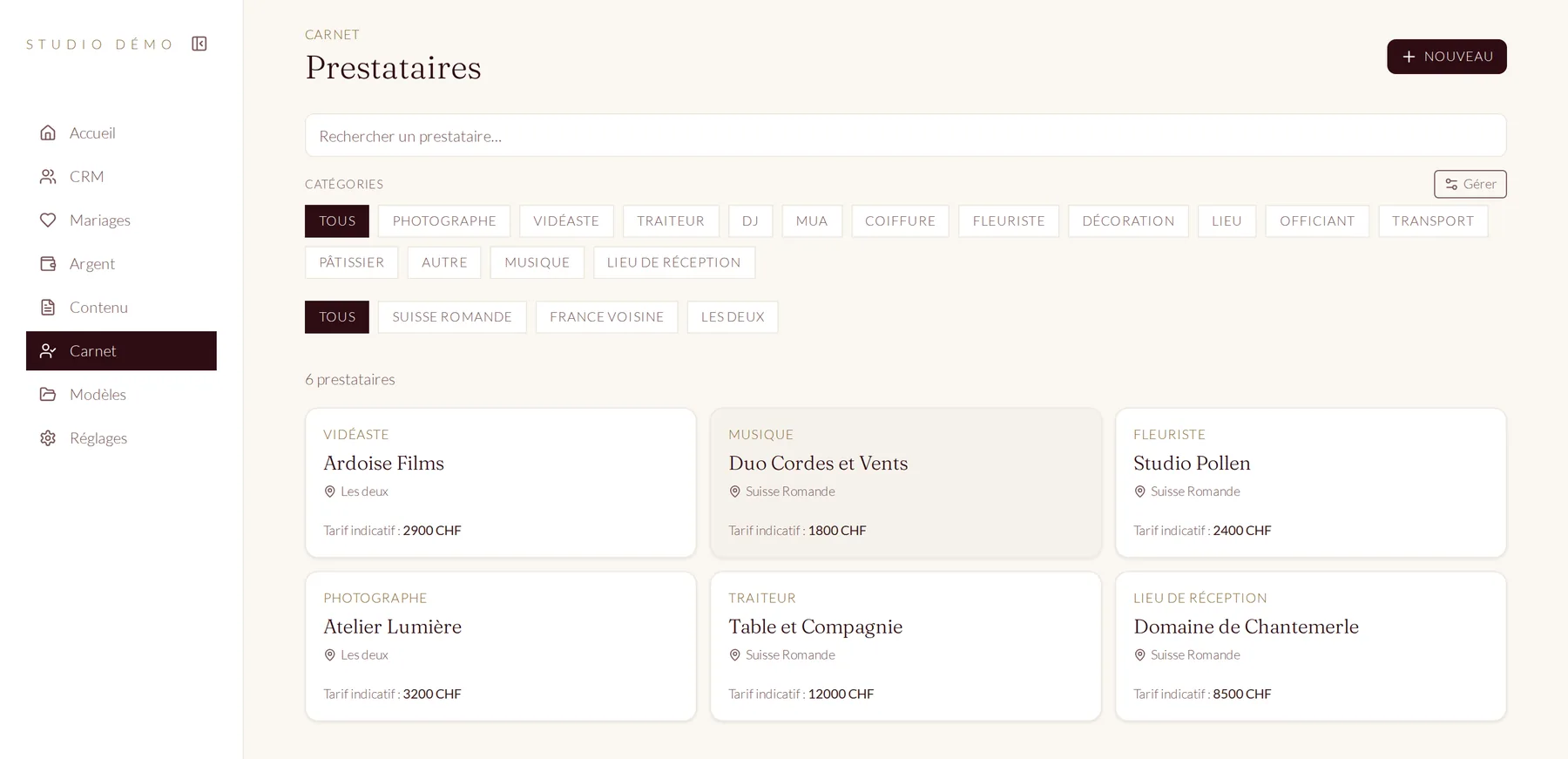Select the Pâtissier category chip

[x=352, y=262]
